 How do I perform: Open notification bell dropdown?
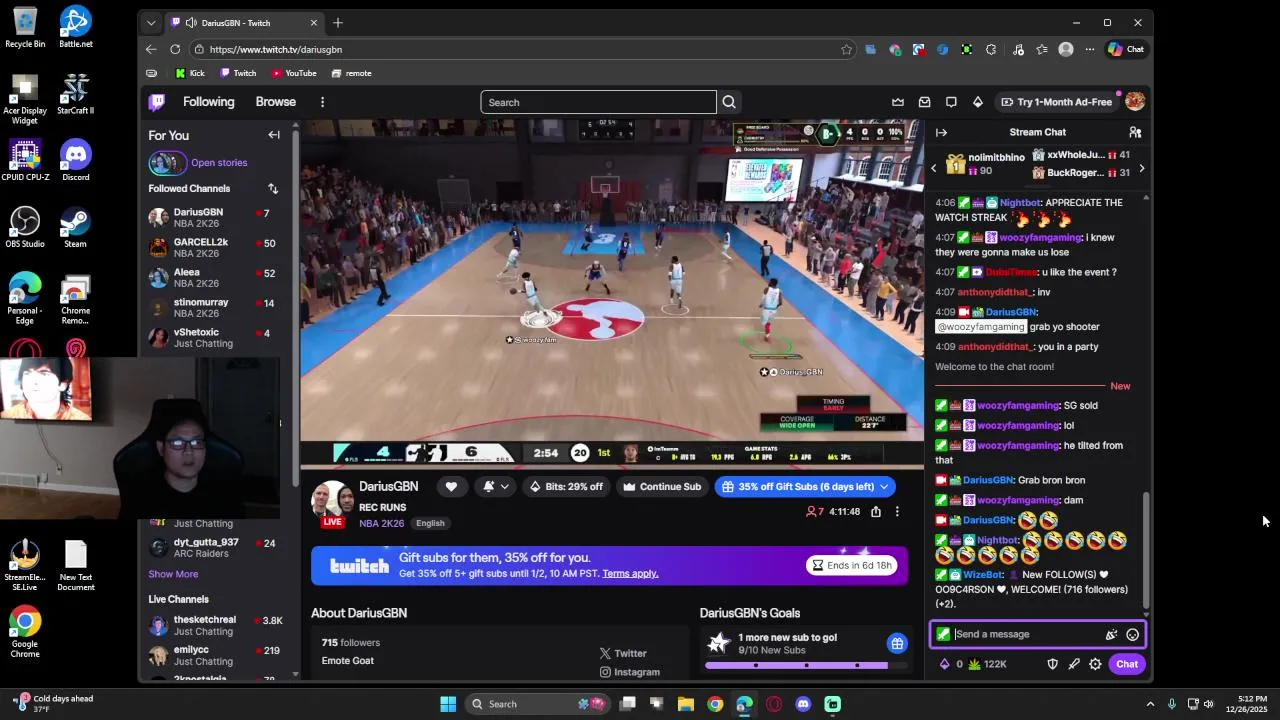496,487
